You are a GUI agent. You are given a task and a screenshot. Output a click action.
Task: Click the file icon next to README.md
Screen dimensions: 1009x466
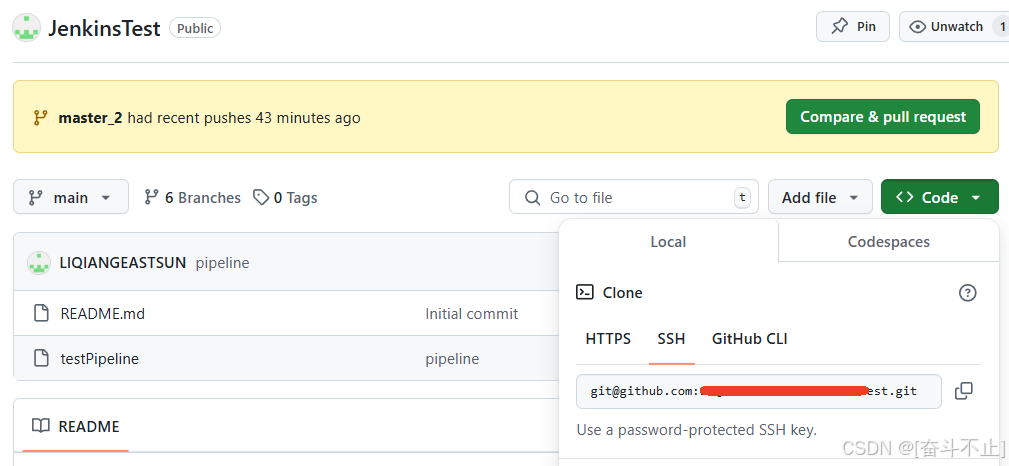point(41,313)
